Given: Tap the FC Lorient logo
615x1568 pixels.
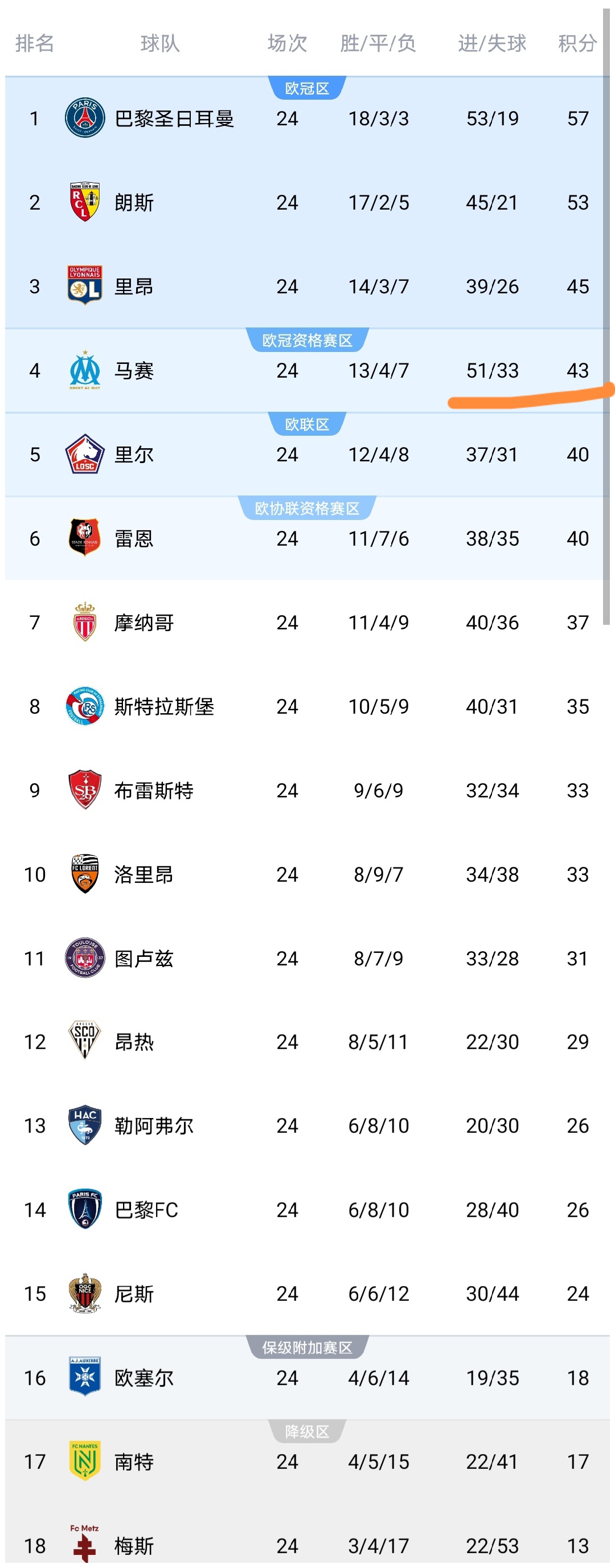Looking at the screenshot, I should pos(84,874).
